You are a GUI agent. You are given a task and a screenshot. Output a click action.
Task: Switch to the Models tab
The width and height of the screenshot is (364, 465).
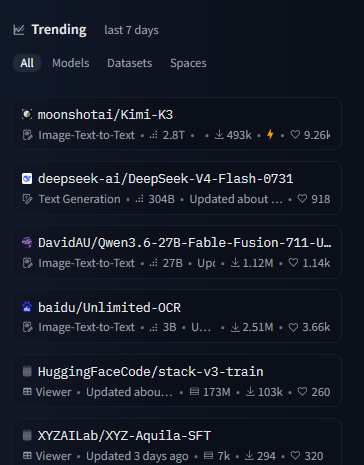71,63
